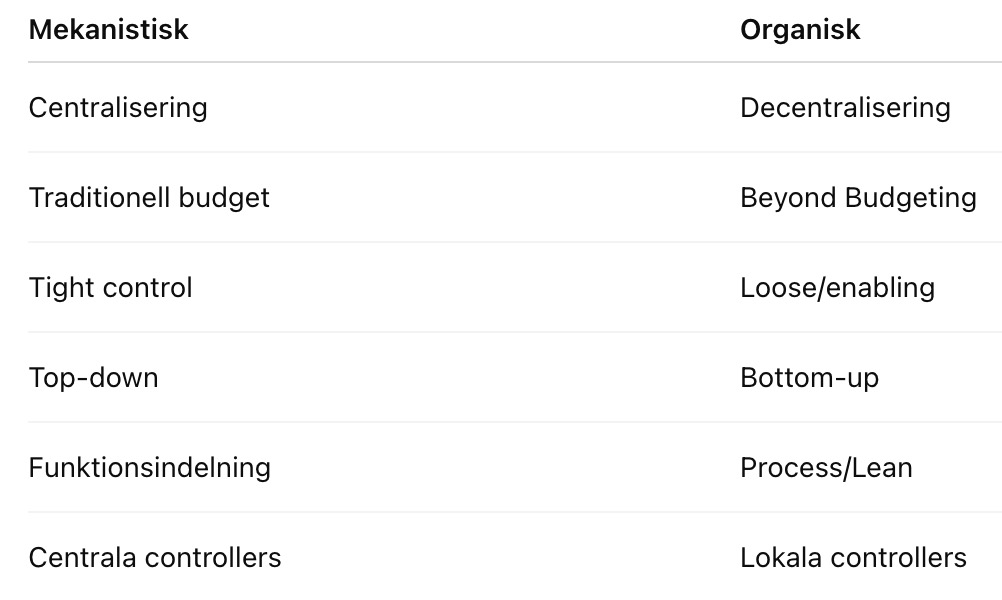Screen dimensions: 1002x600
Task: Select the Centralisering cell
Action: pos(118,108)
